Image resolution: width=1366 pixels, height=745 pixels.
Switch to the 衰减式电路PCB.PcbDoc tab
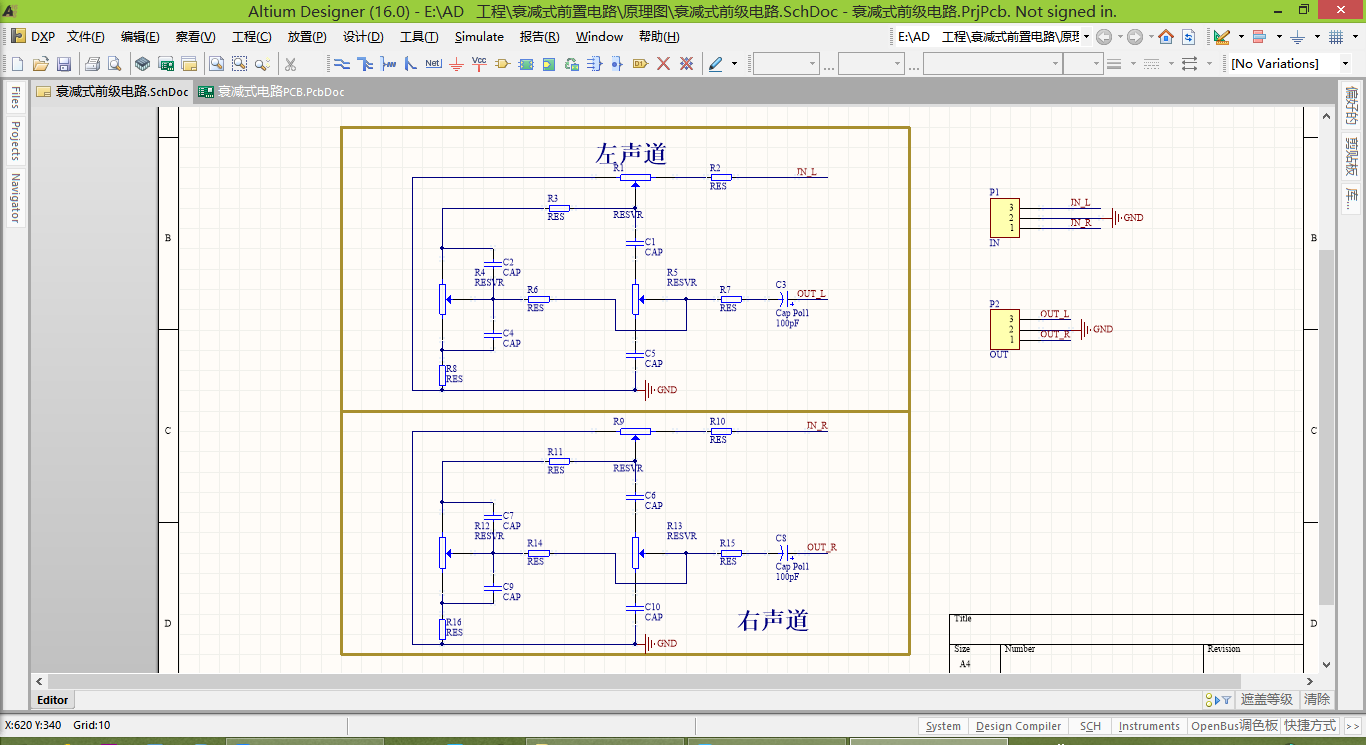click(x=272, y=92)
